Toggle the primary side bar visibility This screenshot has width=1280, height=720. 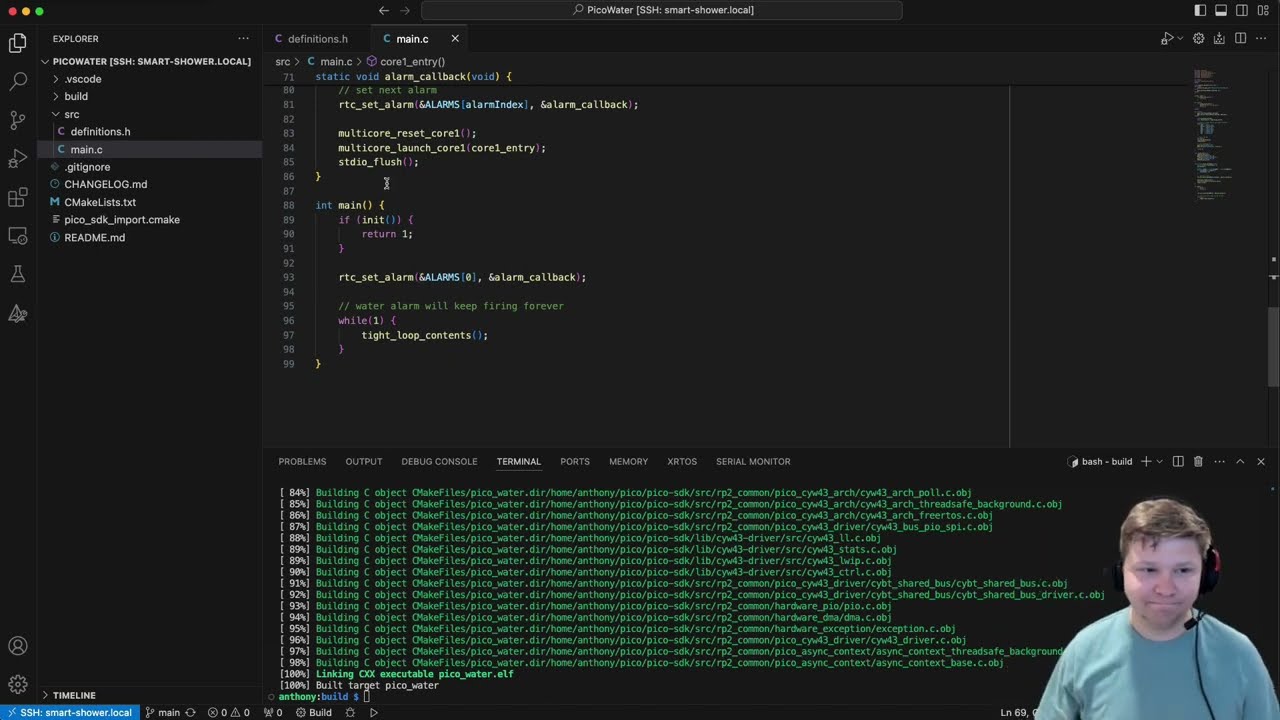[x=1200, y=10]
